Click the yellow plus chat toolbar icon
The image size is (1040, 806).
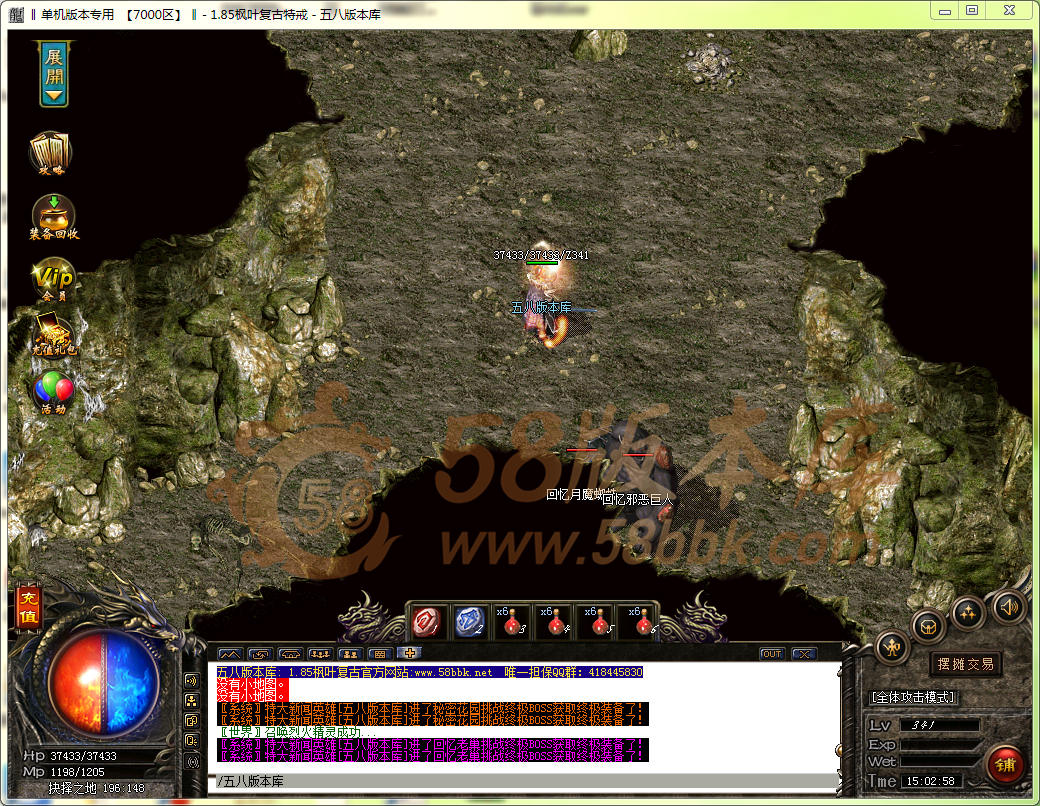click(x=409, y=653)
